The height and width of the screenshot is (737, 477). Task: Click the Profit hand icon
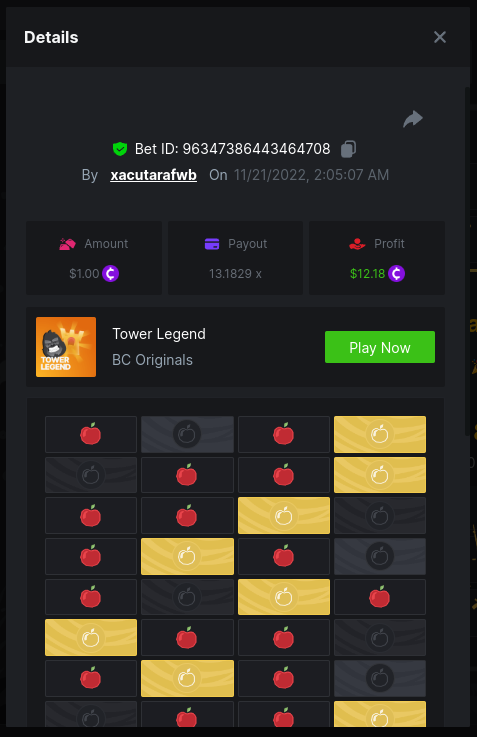(357, 244)
